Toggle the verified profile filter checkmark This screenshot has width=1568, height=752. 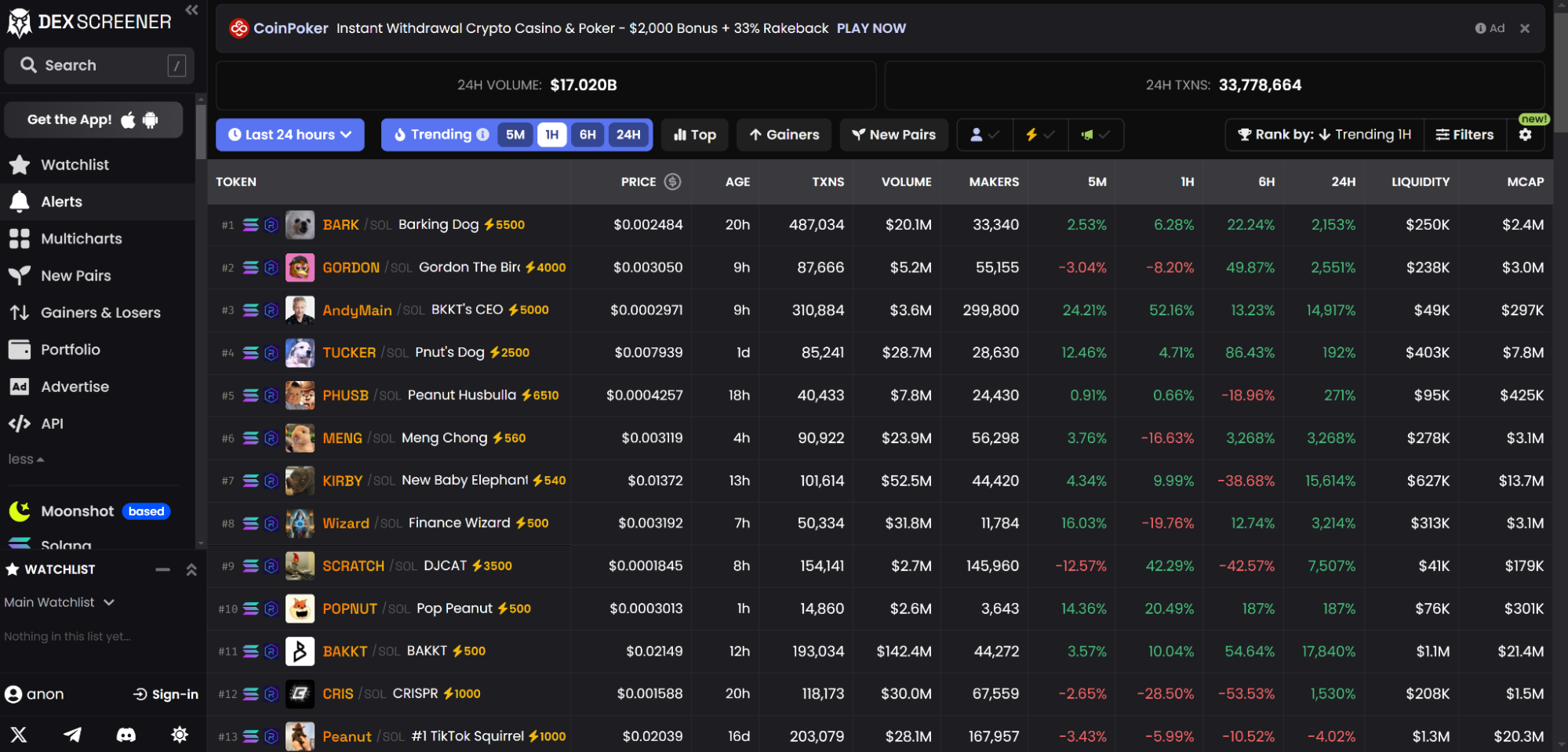click(x=984, y=135)
